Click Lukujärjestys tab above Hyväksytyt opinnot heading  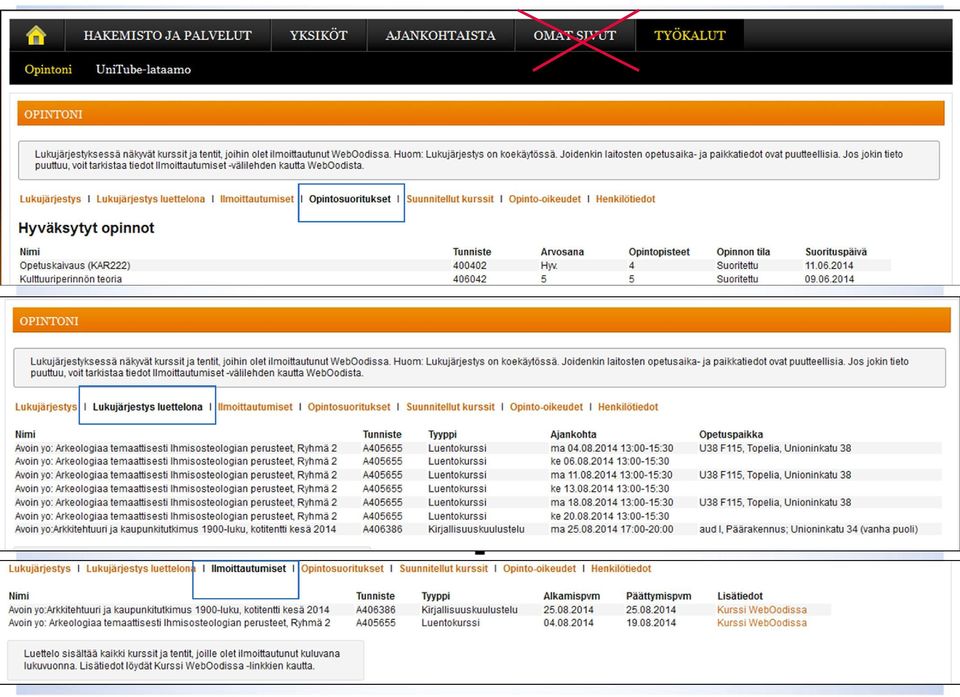point(50,199)
